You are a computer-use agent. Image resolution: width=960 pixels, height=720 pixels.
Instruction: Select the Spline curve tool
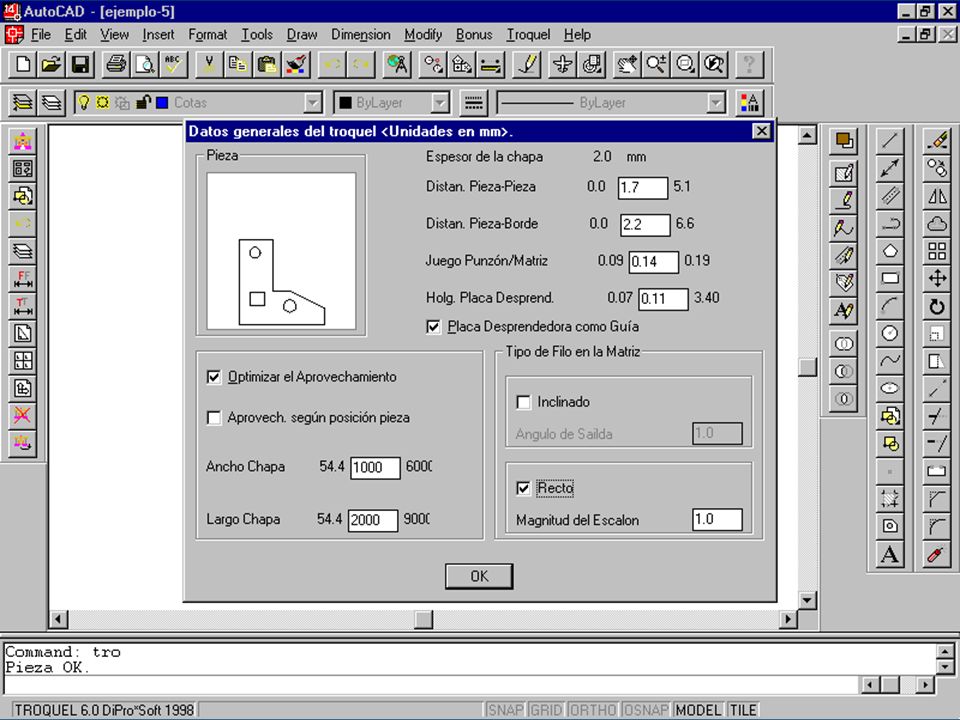890,361
